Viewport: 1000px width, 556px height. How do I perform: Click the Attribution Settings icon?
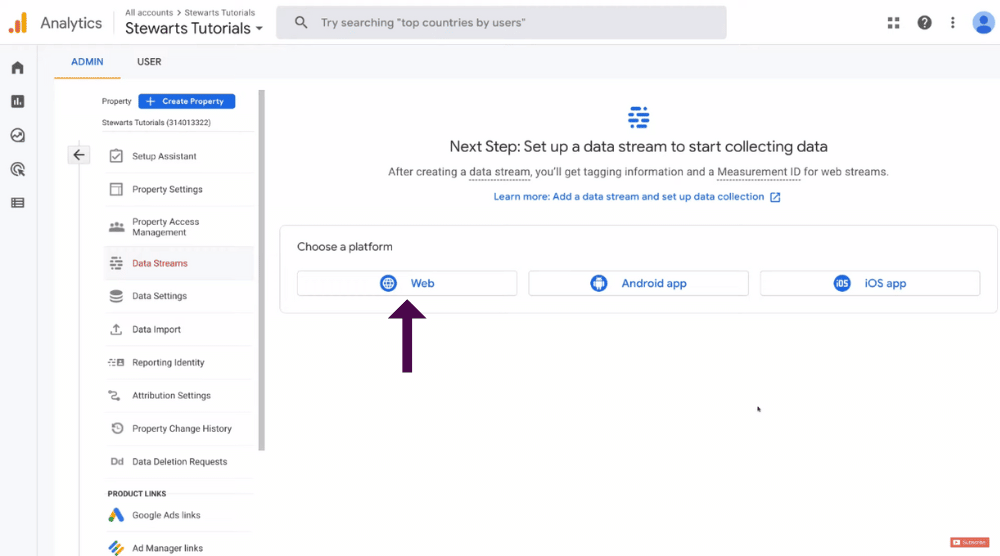[x=114, y=395]
